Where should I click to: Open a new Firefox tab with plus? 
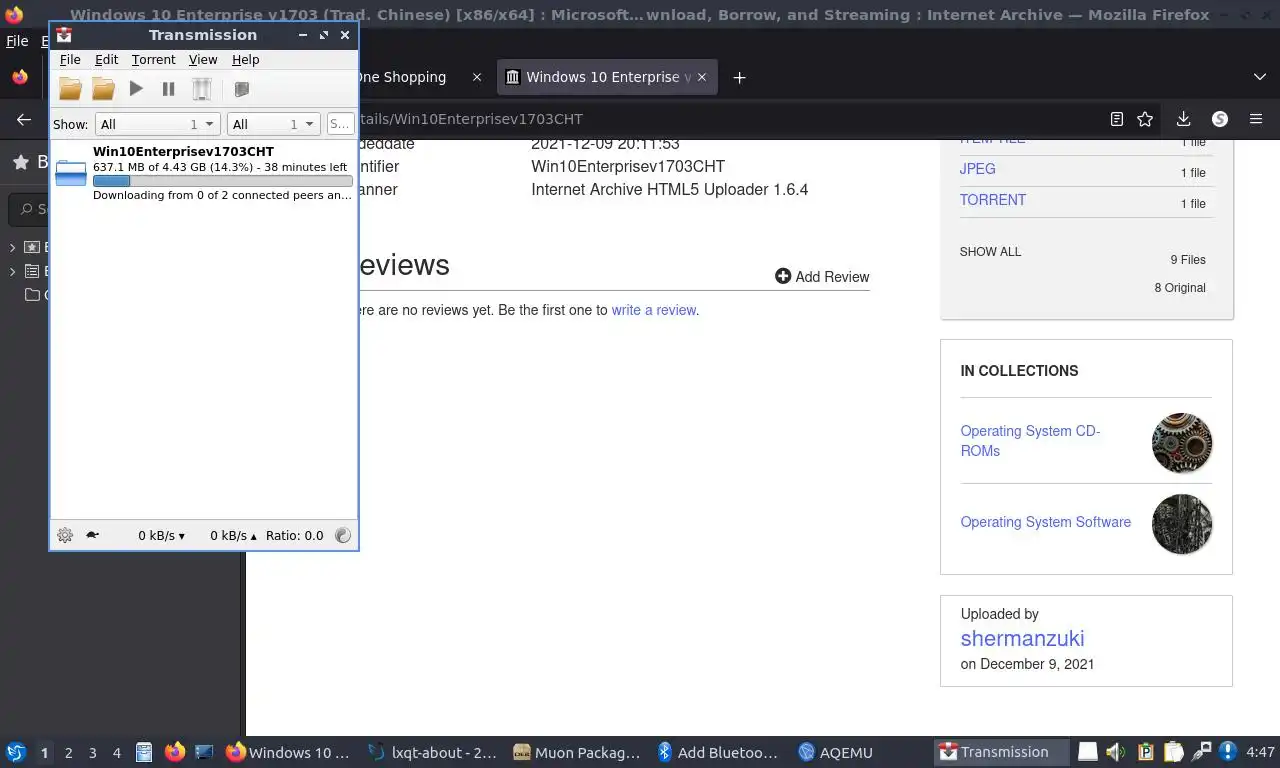[x=739, y=77]
